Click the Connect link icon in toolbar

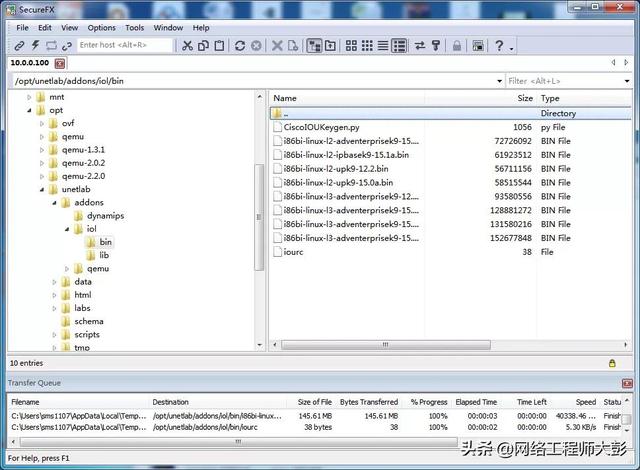pyautogui.click(x=19, y=46)
